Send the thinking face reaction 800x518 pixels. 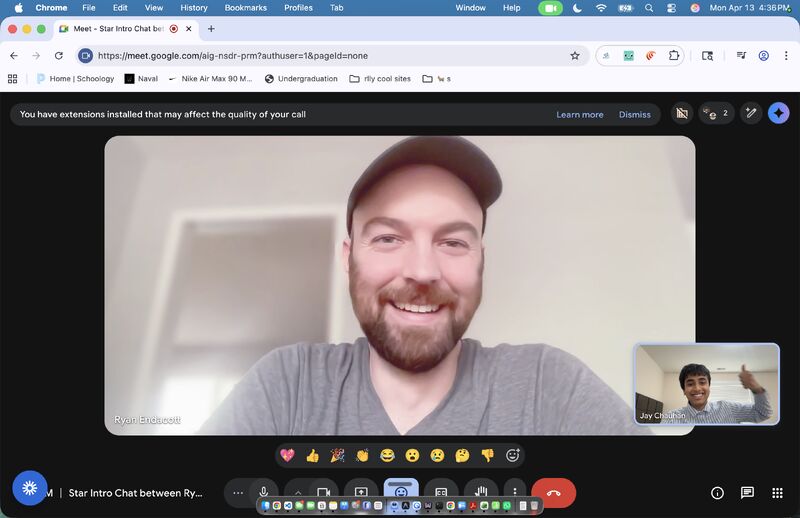462,455
